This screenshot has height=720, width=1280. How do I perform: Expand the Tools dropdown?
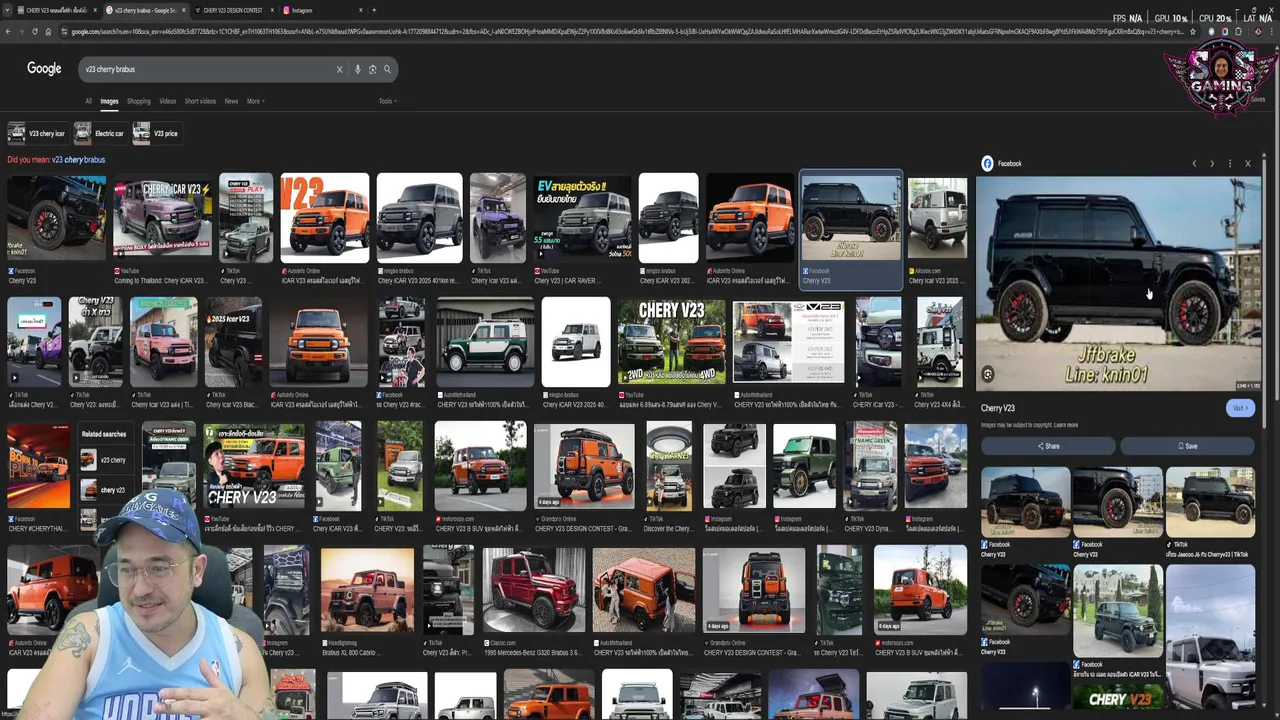pyautogui.click(x=387, y=101)
